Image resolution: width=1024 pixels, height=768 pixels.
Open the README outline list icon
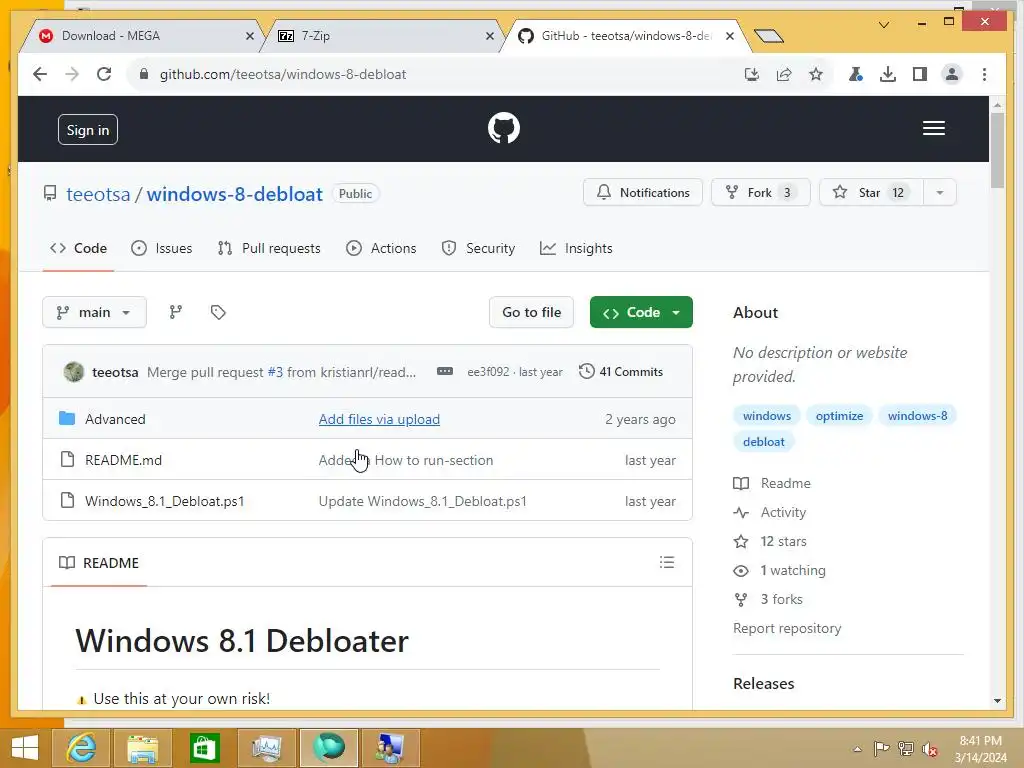coord(667,562)
